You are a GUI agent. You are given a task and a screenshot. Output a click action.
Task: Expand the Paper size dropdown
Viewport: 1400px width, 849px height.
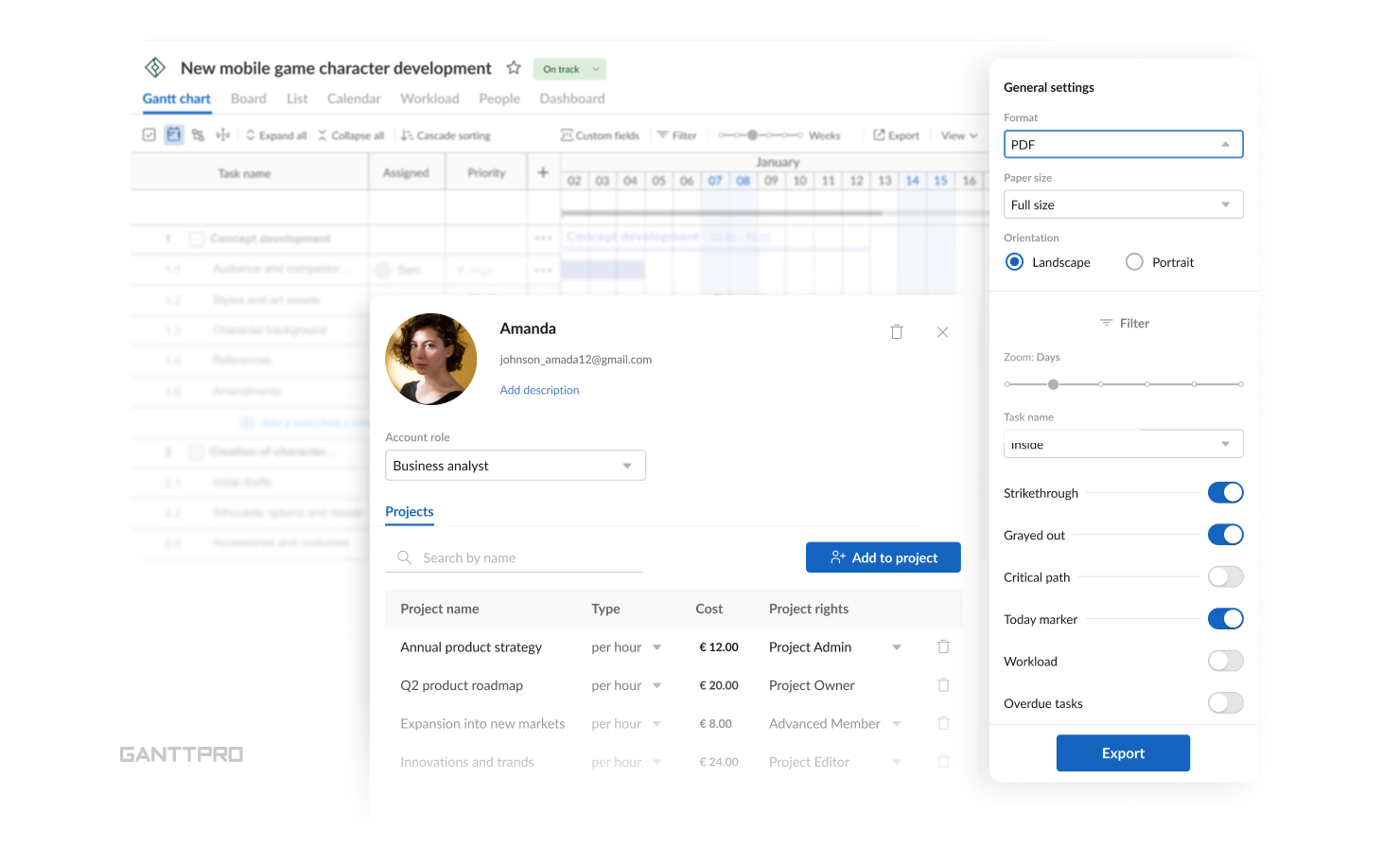coord(1123,203)
